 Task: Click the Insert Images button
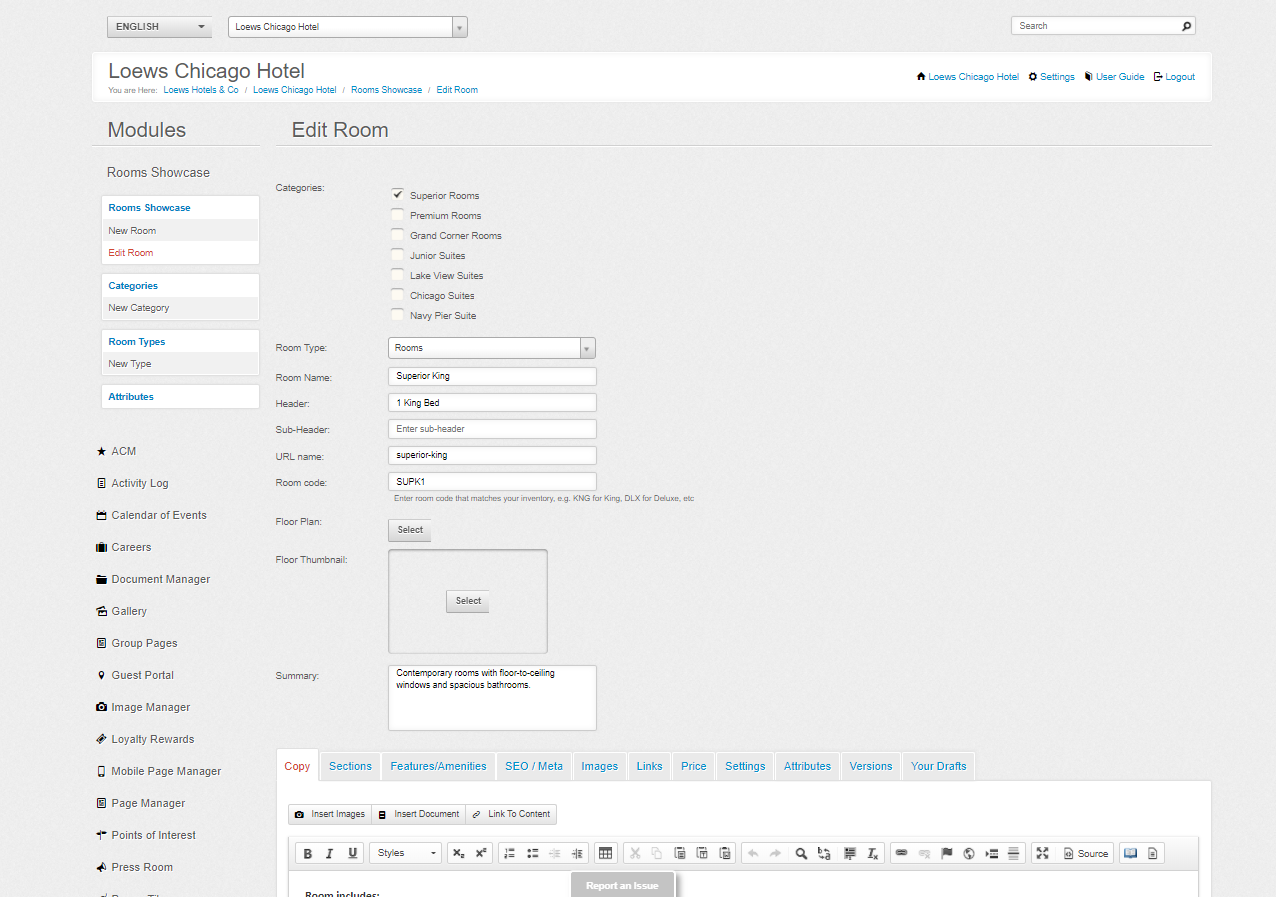pyautogui.click(x=330, y=814)
